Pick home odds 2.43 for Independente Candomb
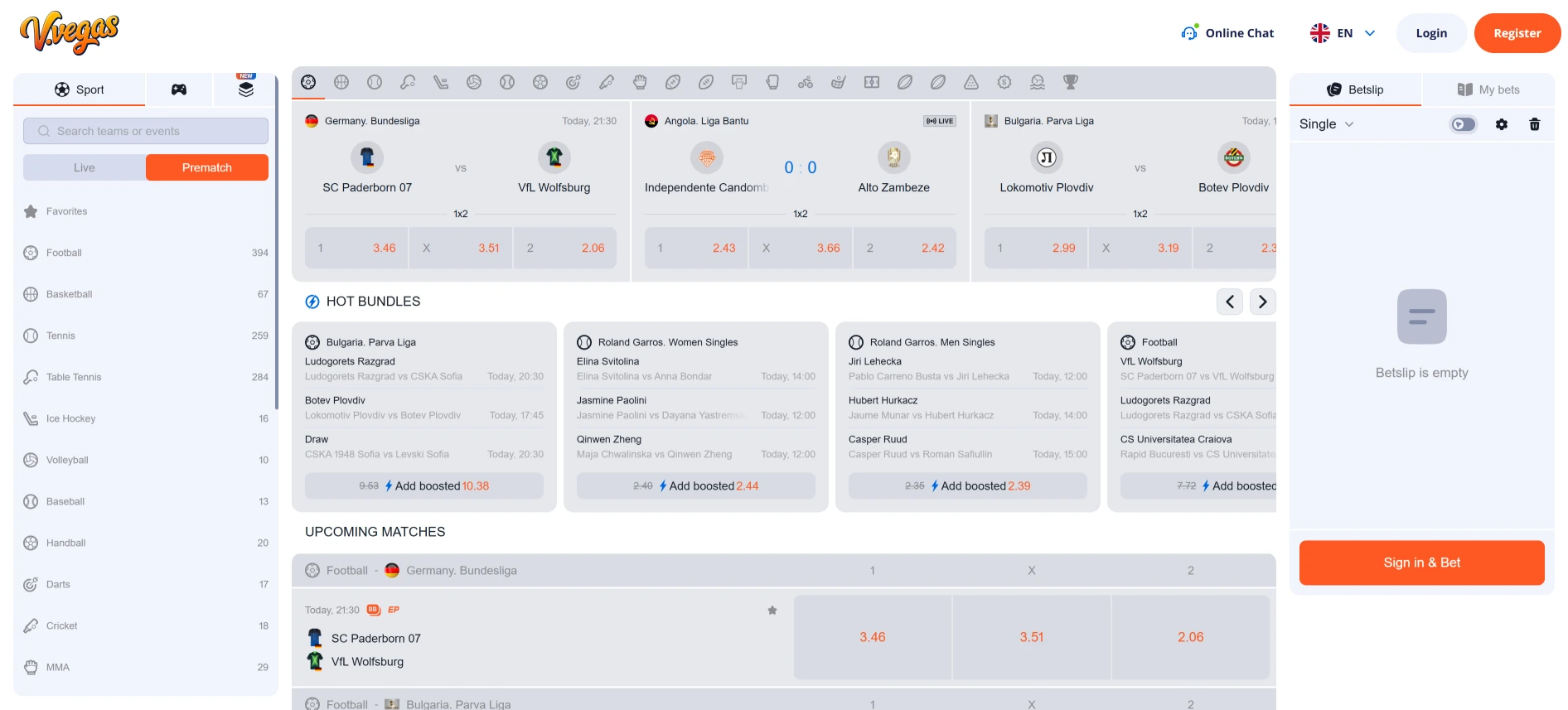 (x=696, y=248)
